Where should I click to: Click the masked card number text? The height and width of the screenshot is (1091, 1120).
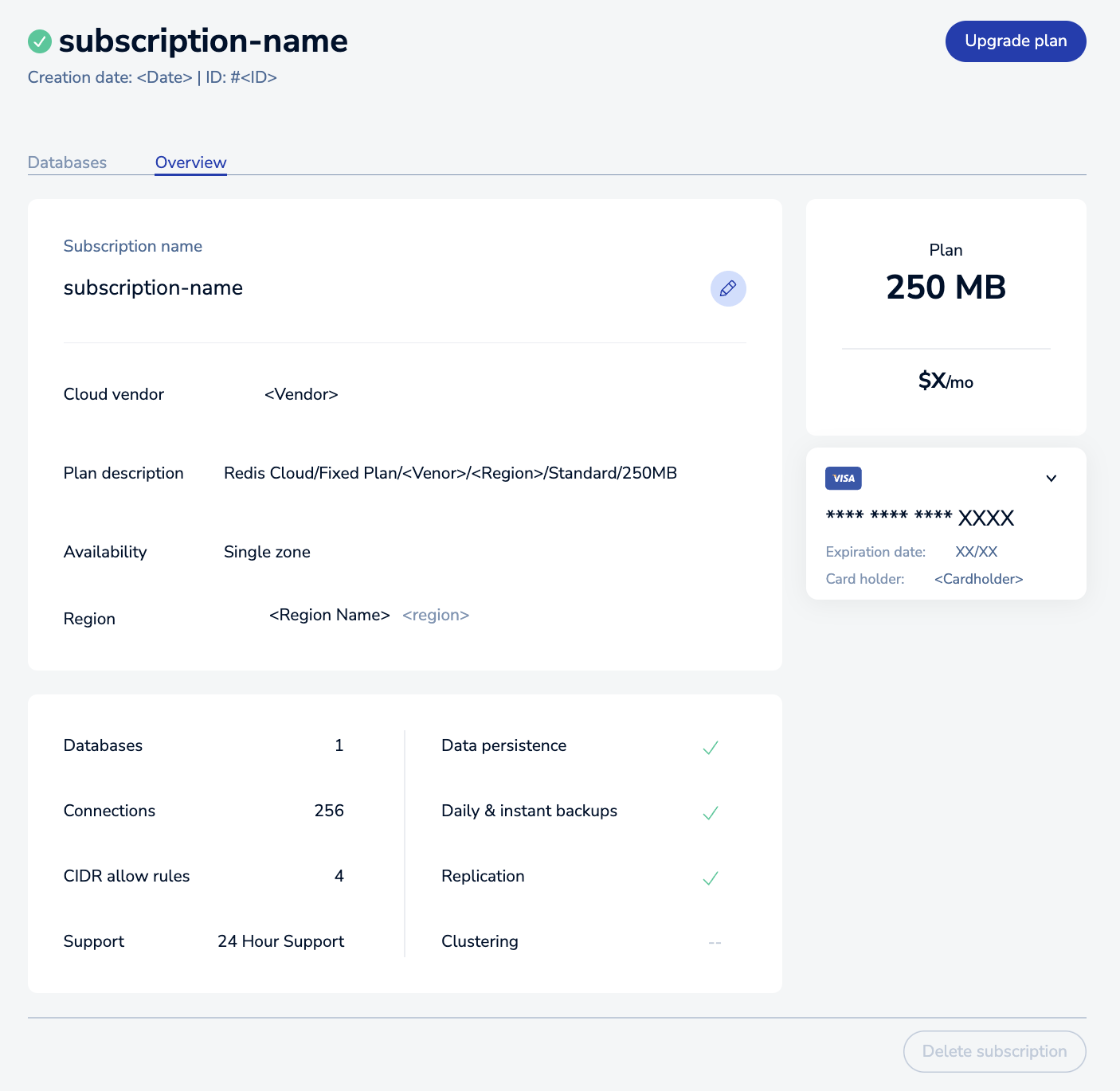coord(919,518)
